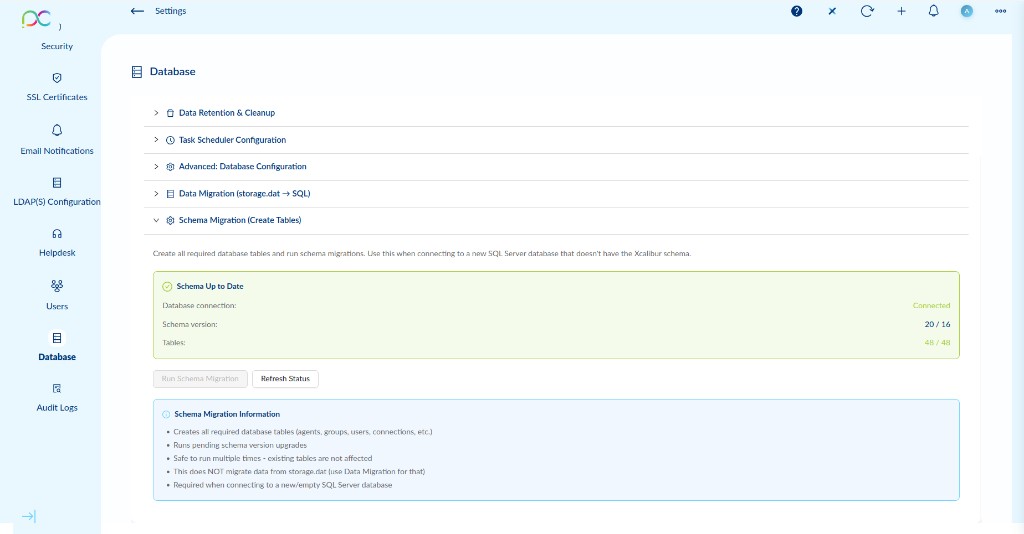Click the Run Schema Migration button
This screenshot has height=534, width=1024.
[200, 379]
